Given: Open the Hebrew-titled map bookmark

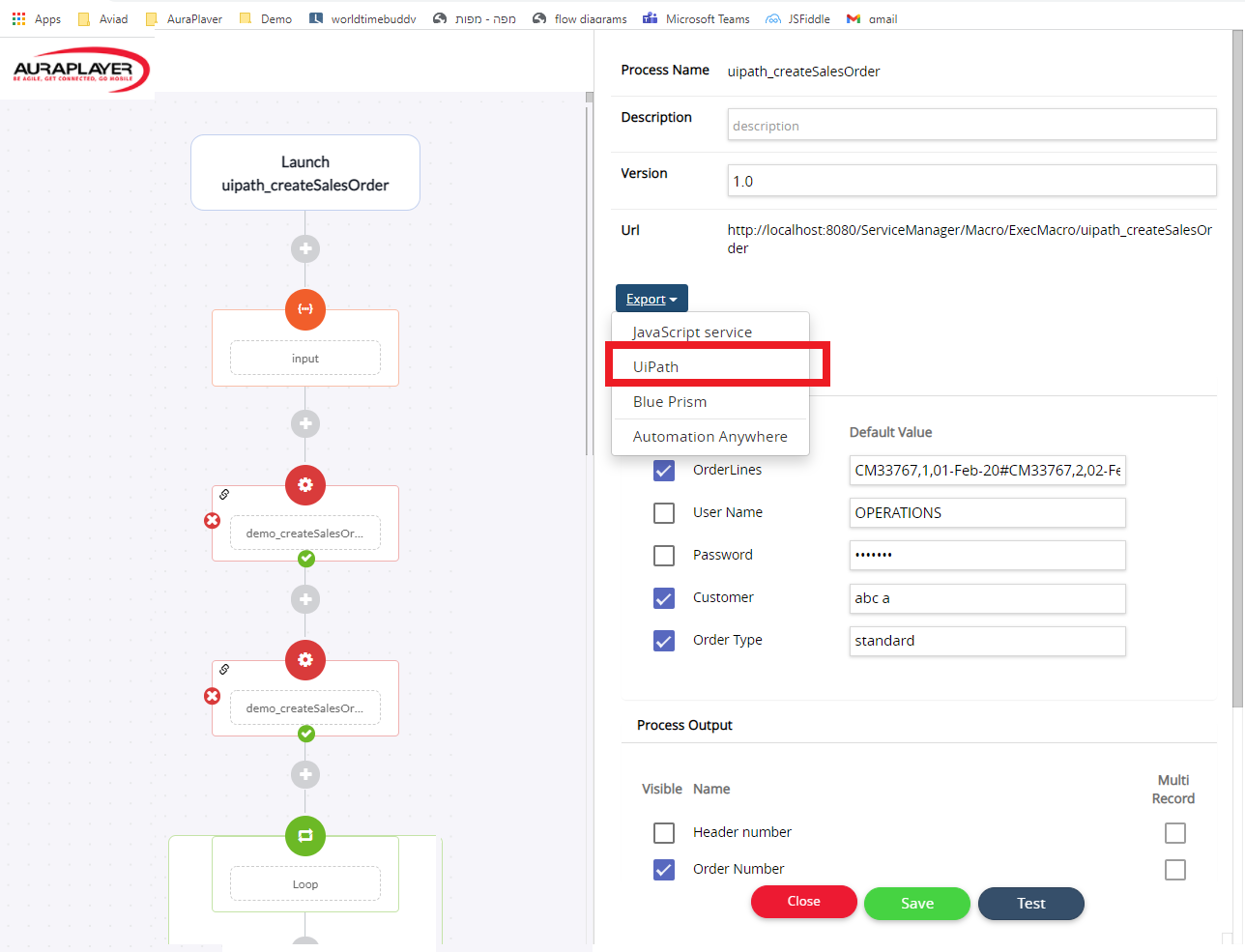Looking at the screenshot, I should (x=474, y=18).
